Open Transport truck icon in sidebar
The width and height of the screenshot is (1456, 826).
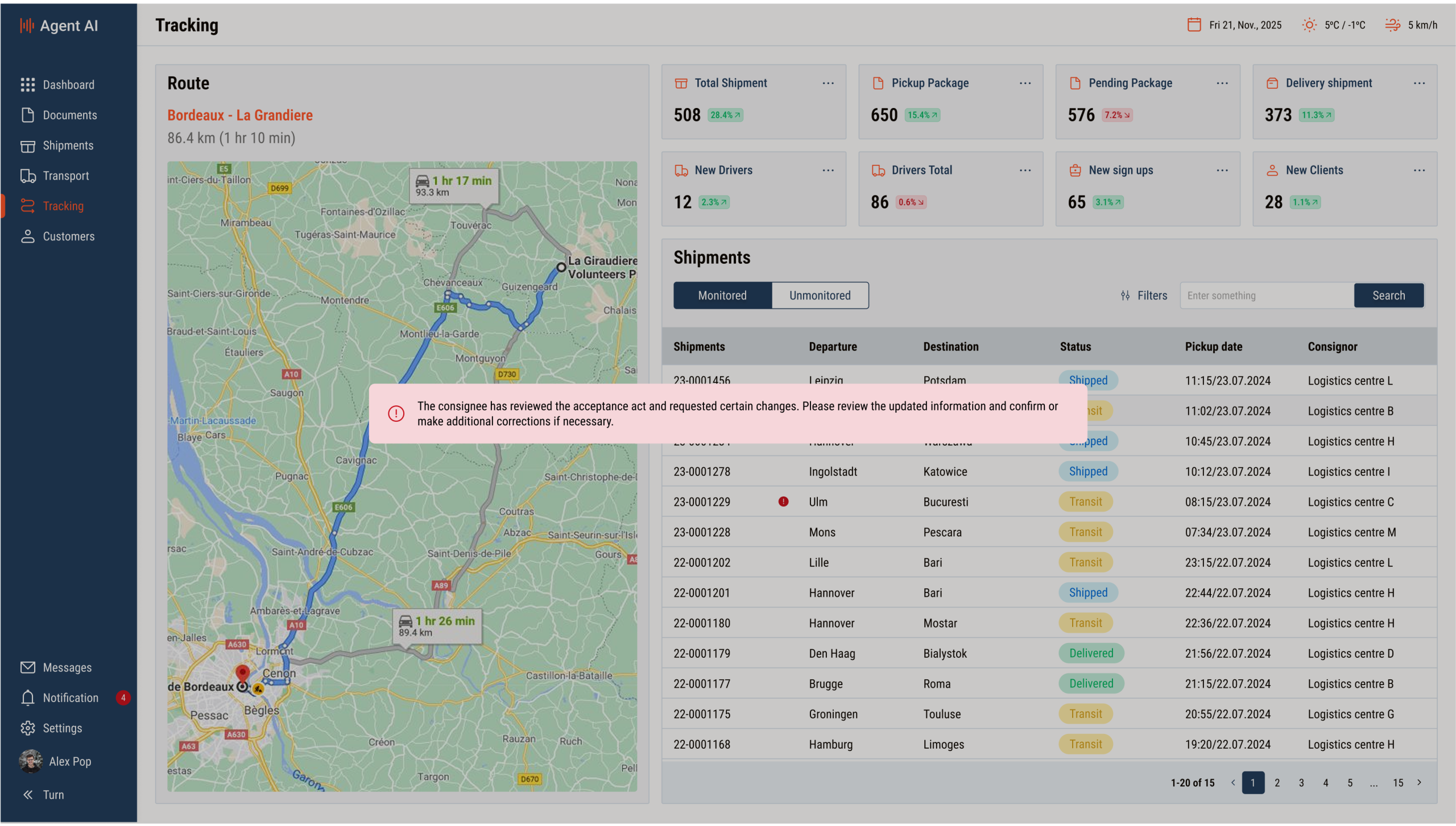27,176
